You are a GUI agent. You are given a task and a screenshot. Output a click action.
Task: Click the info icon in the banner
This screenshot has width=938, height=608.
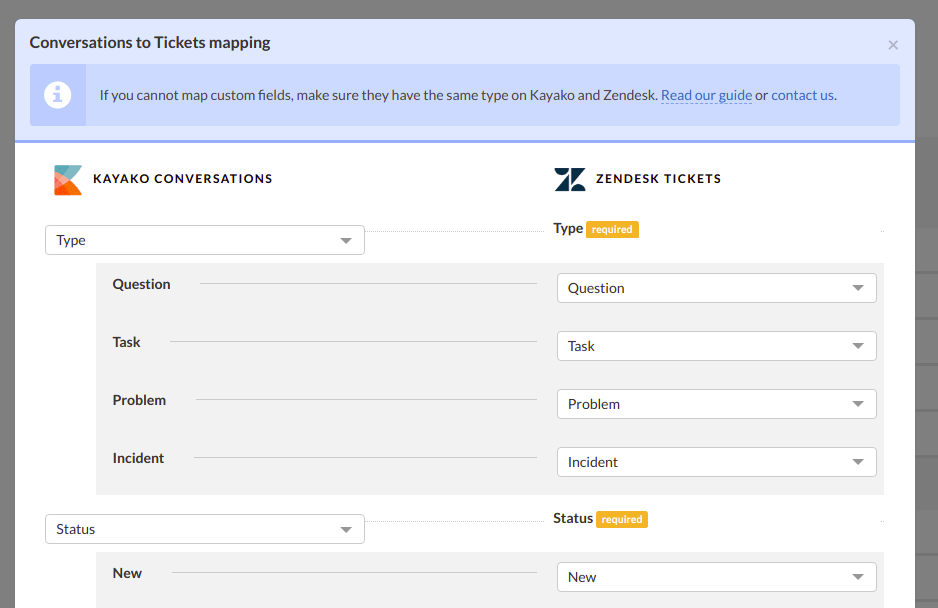(57, 95)
